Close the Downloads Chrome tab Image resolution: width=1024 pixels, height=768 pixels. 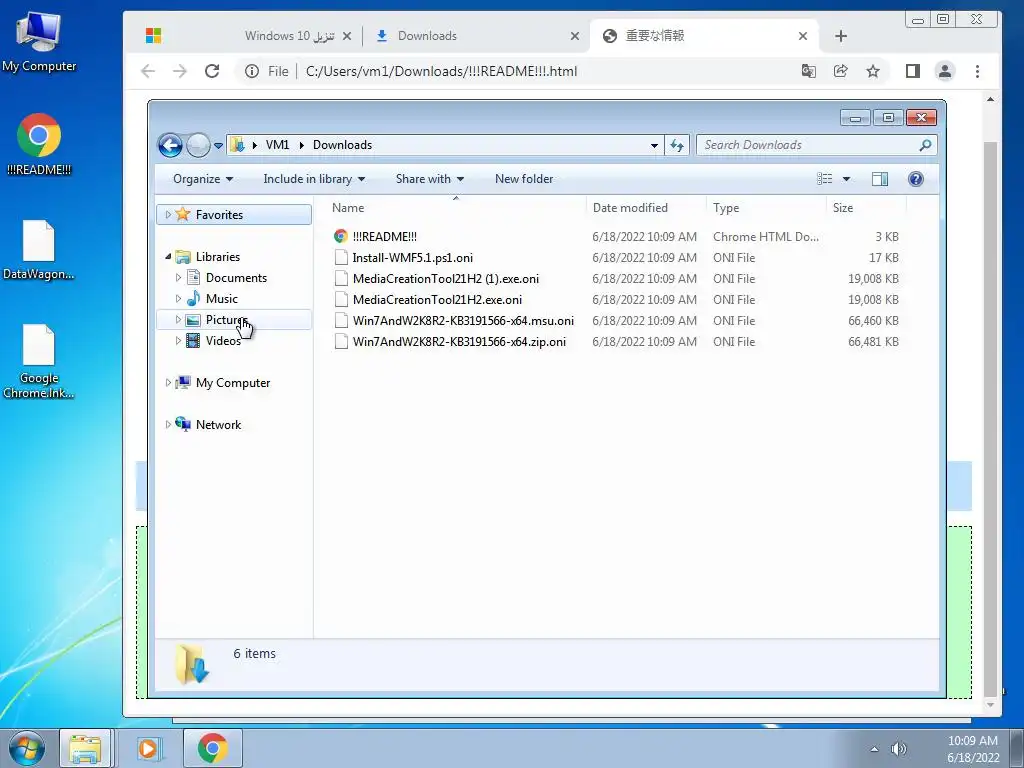click(x=575, y=36)
